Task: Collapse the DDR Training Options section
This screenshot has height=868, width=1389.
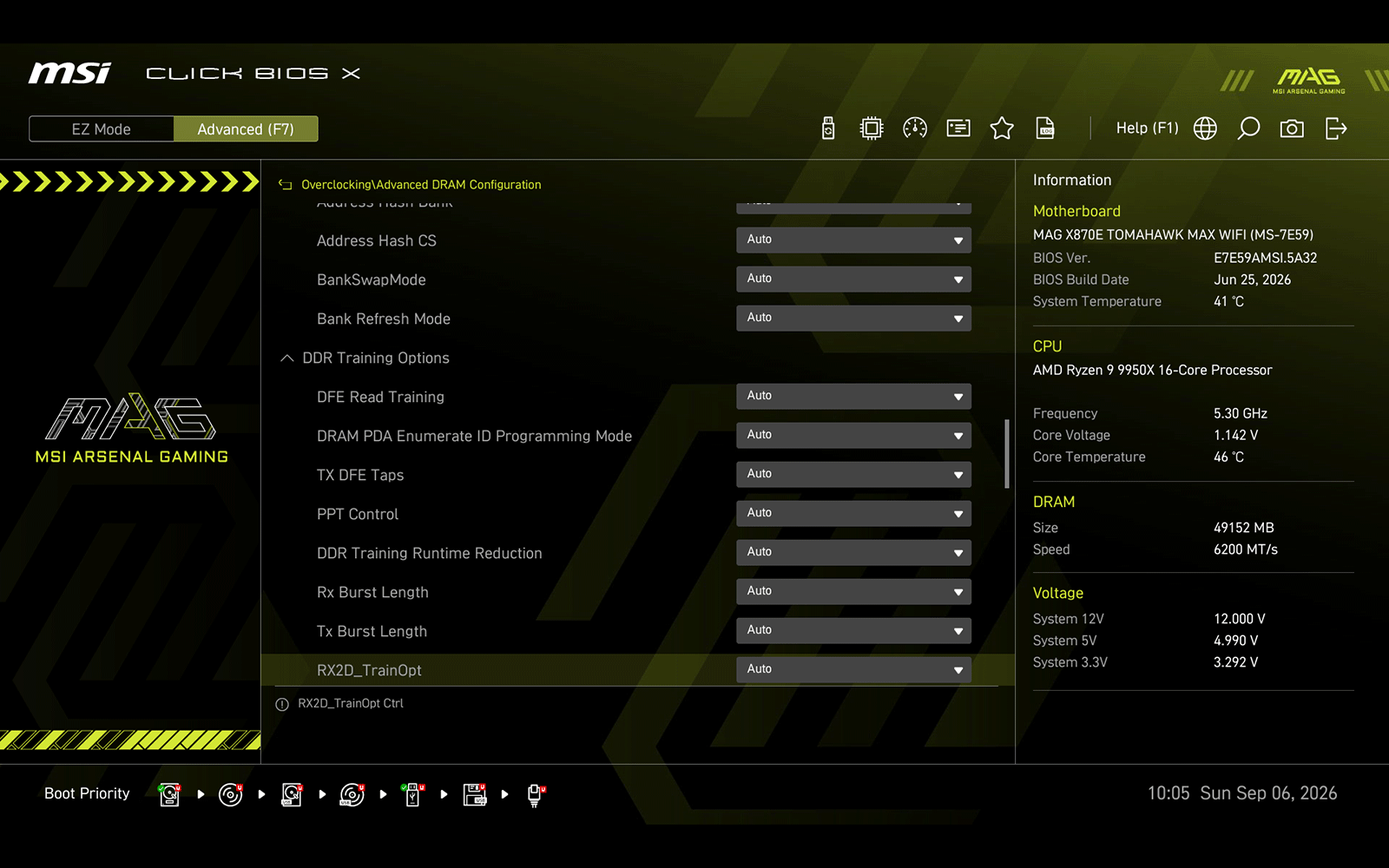Action: (x=287, y=358)
